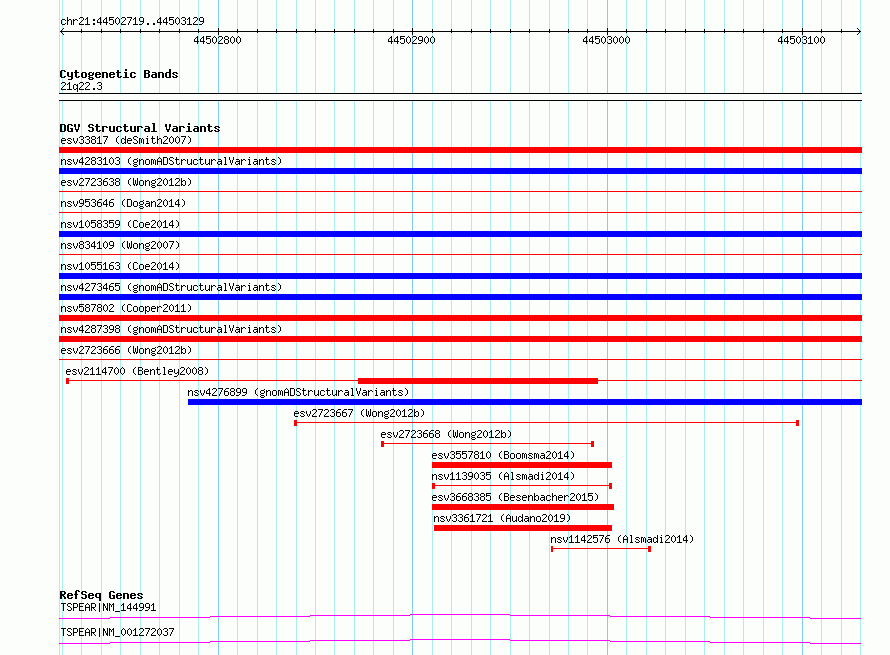
Task: Open nsv4273465 (gnomADStructuralVariants) label
Action: 171,287
